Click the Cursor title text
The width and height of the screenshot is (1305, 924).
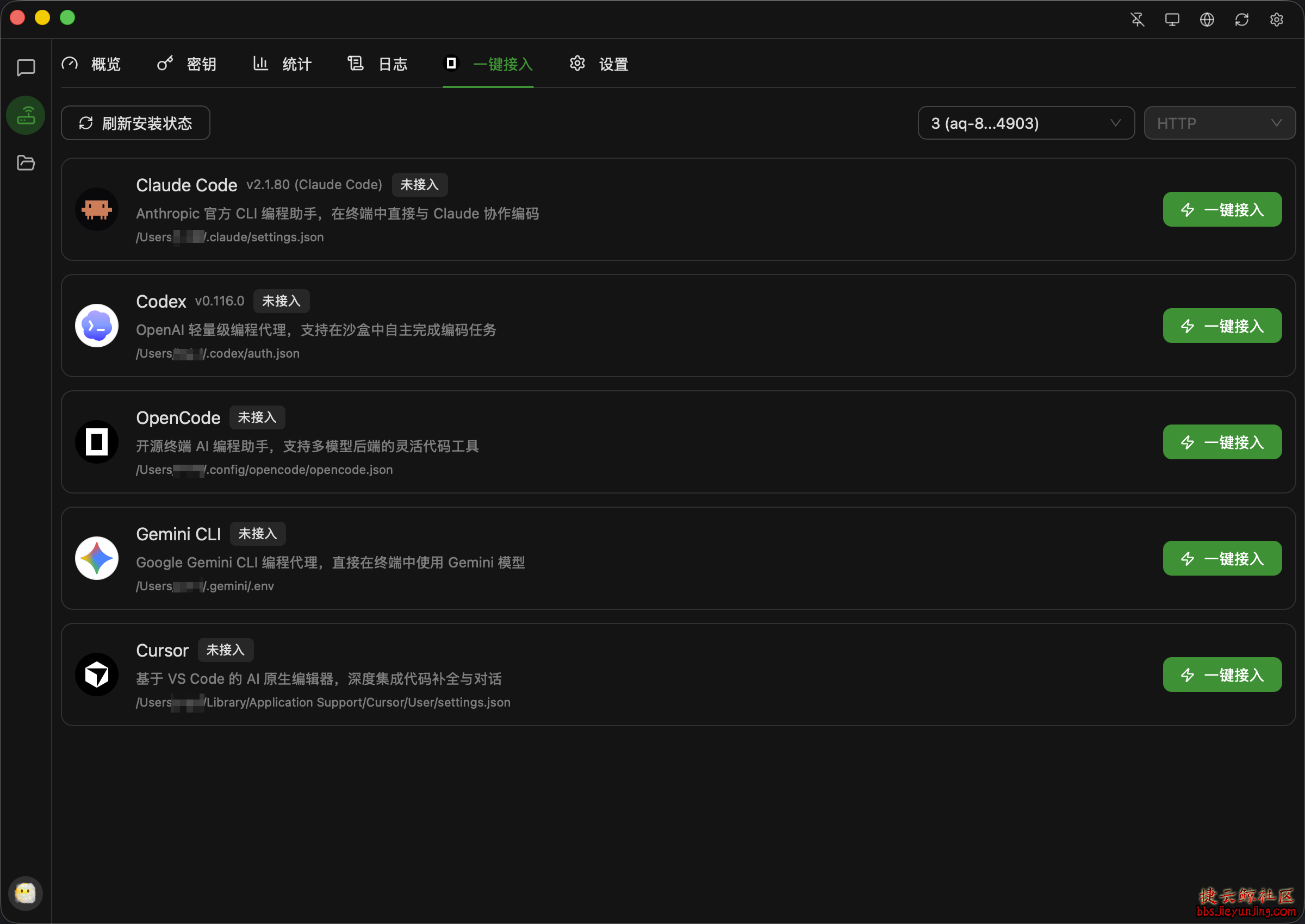[162, 650]
